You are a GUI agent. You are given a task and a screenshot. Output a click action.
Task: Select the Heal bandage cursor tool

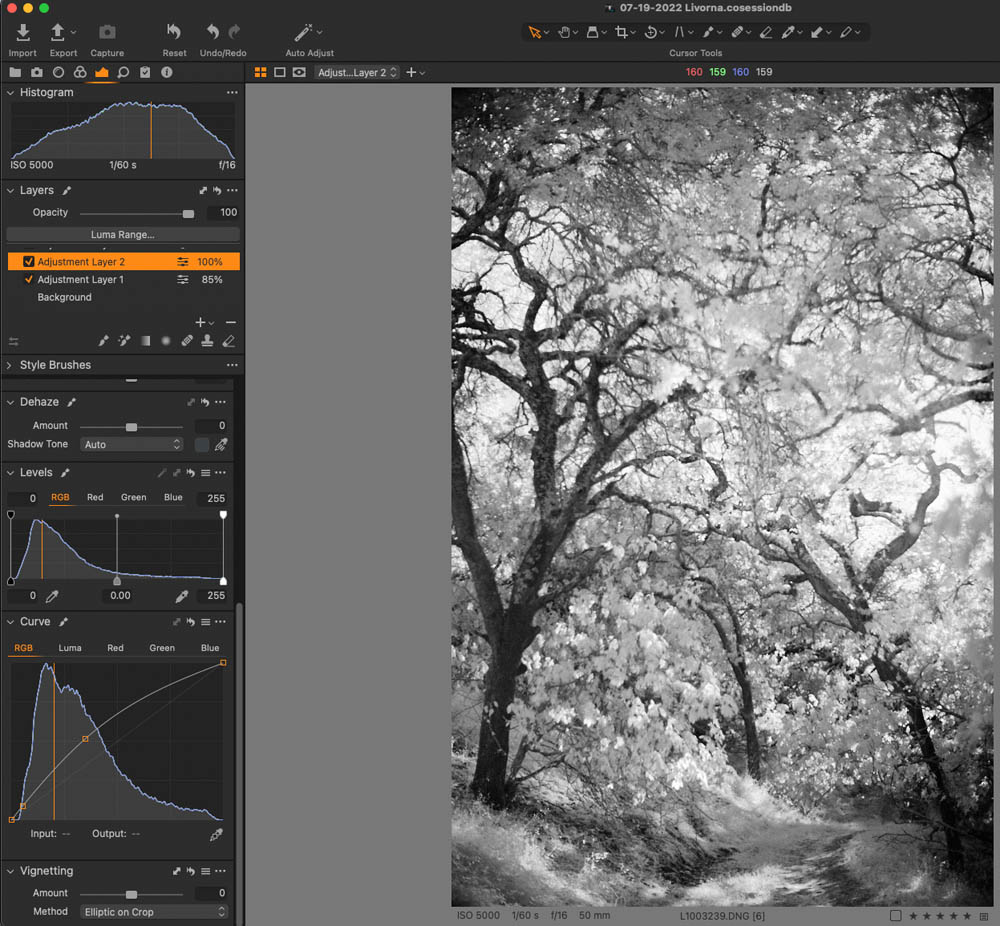point(737,32)
